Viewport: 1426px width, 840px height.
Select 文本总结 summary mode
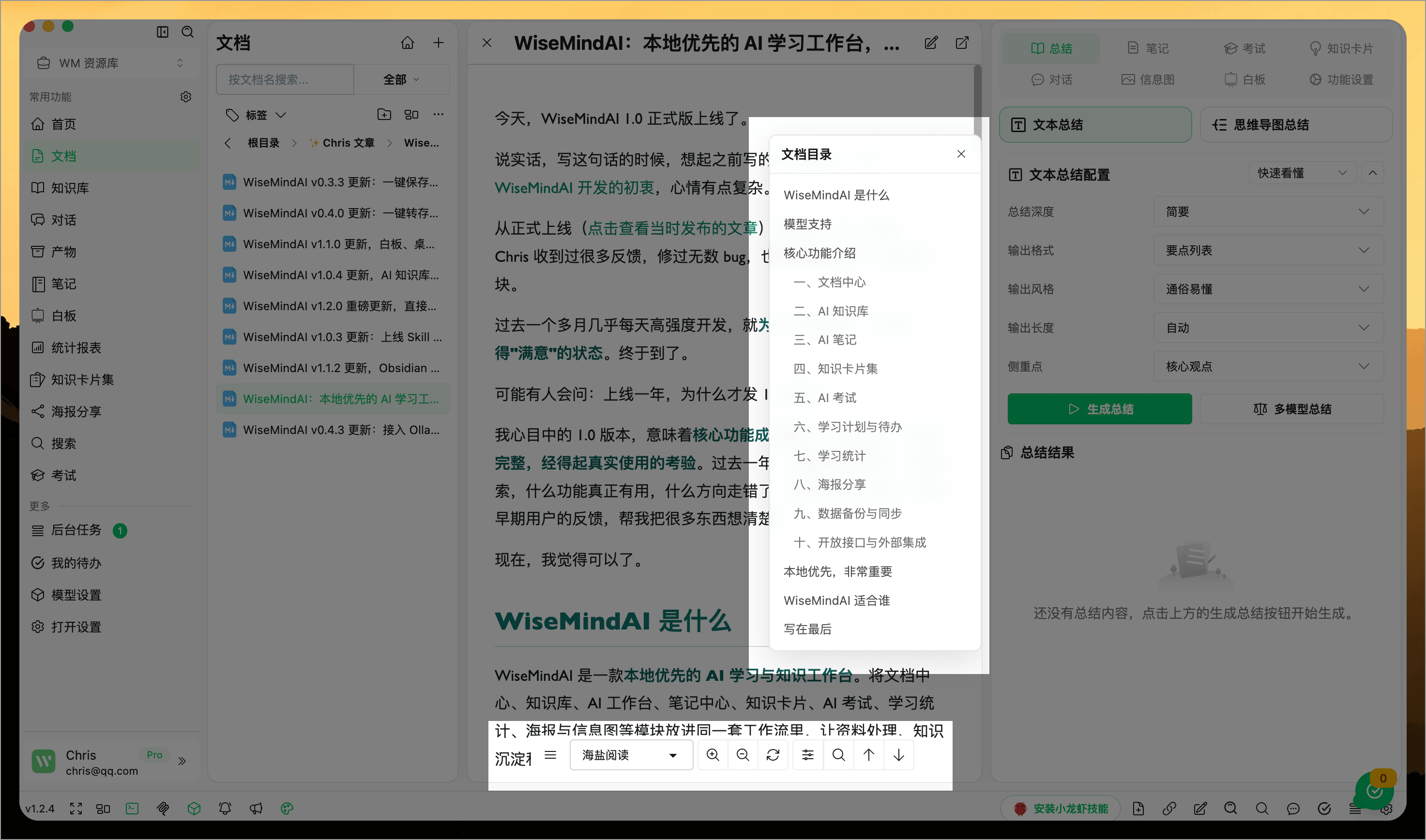point(1095,124)
